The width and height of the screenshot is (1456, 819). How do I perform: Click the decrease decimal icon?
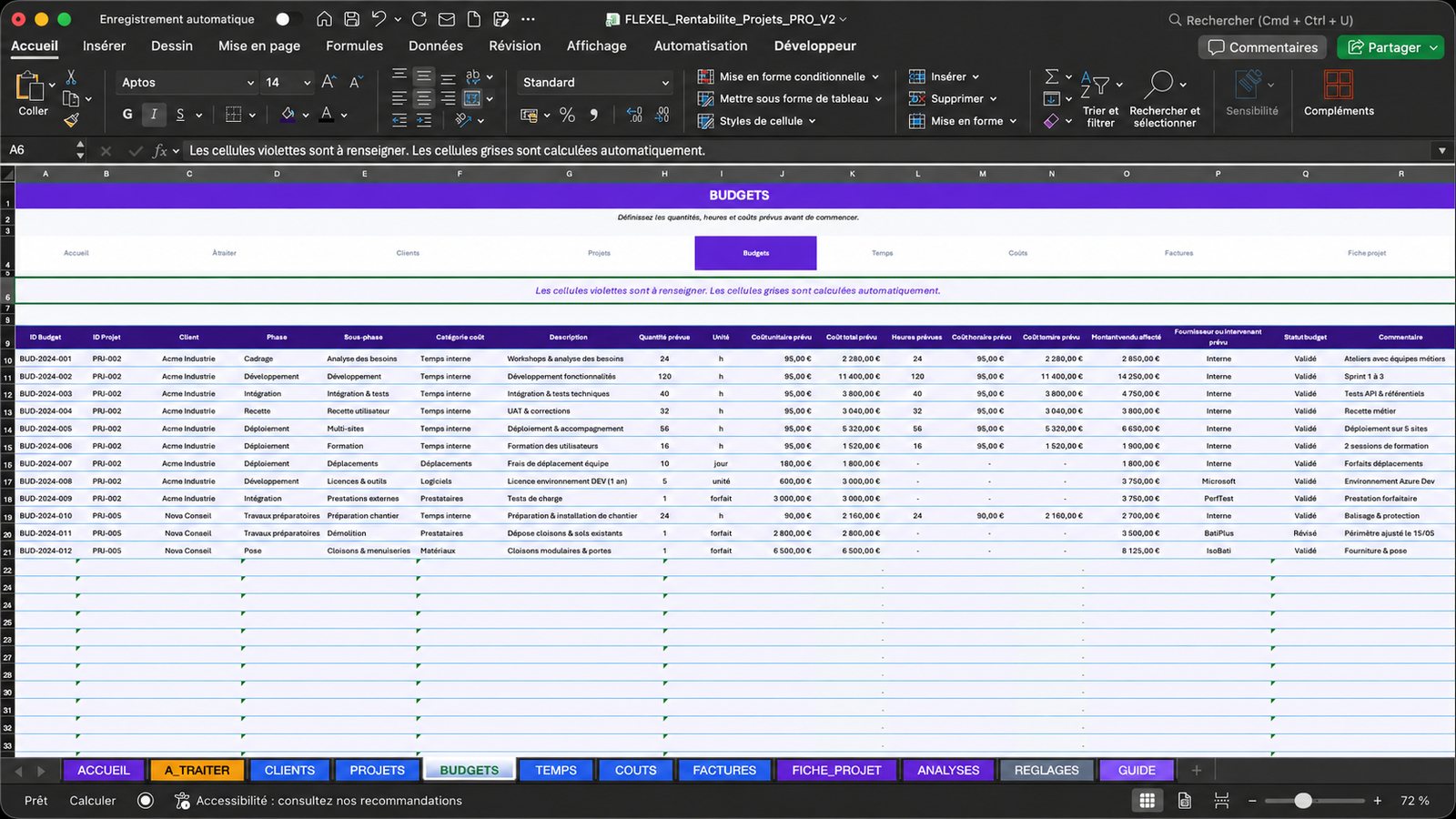(662, 115)
